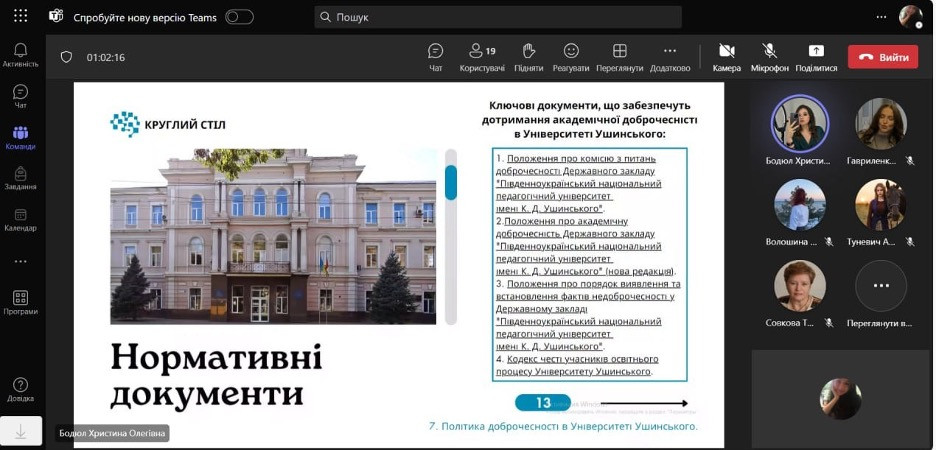Click the slide number 13 badge
Image resolution: width=936 pixels, height=450 pixels.
tap(543, 403)
